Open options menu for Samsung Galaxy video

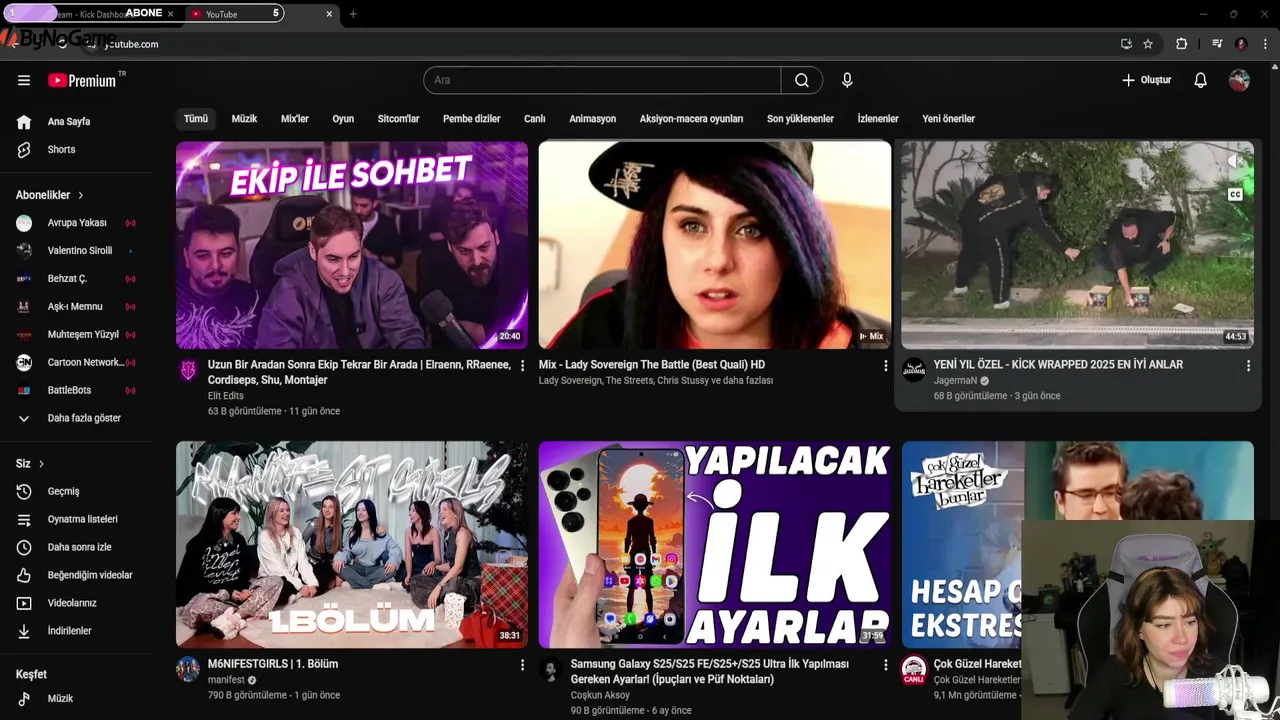click(x=885, y=665)
